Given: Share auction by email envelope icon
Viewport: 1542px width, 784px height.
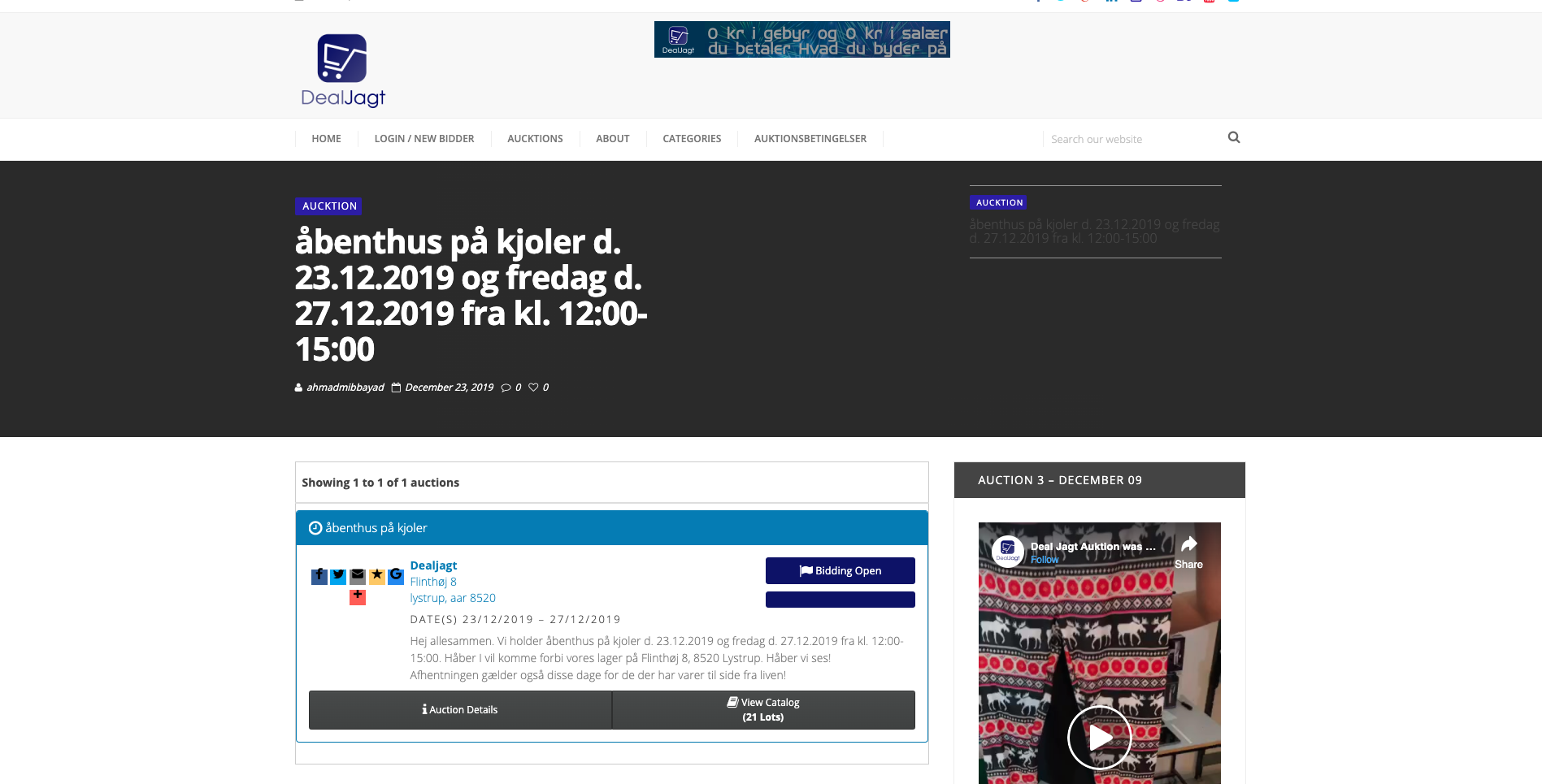Looking at the screenshot, I should pyautogui.click(x=358, y=576).
